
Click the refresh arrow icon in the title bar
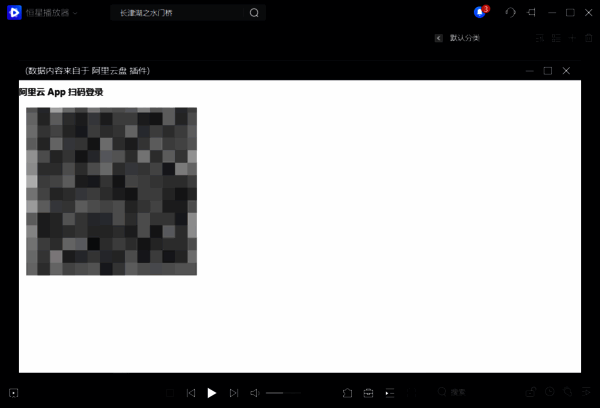click(511, 13)
